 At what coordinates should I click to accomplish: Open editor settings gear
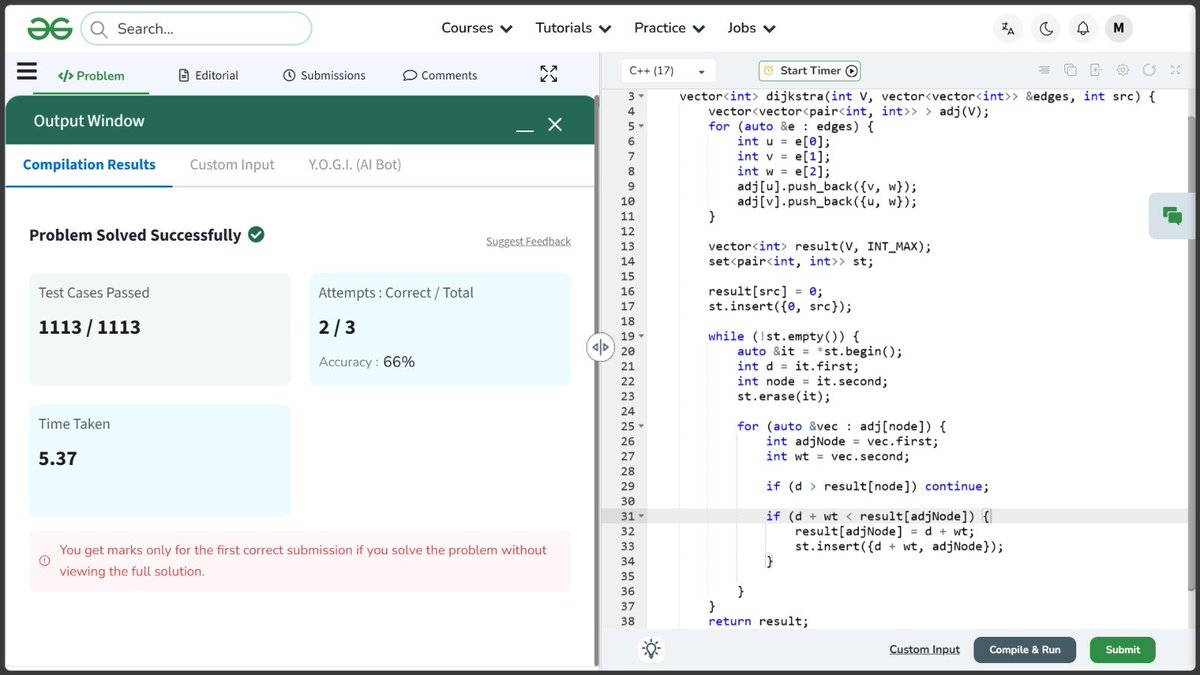click(1123, 70)
